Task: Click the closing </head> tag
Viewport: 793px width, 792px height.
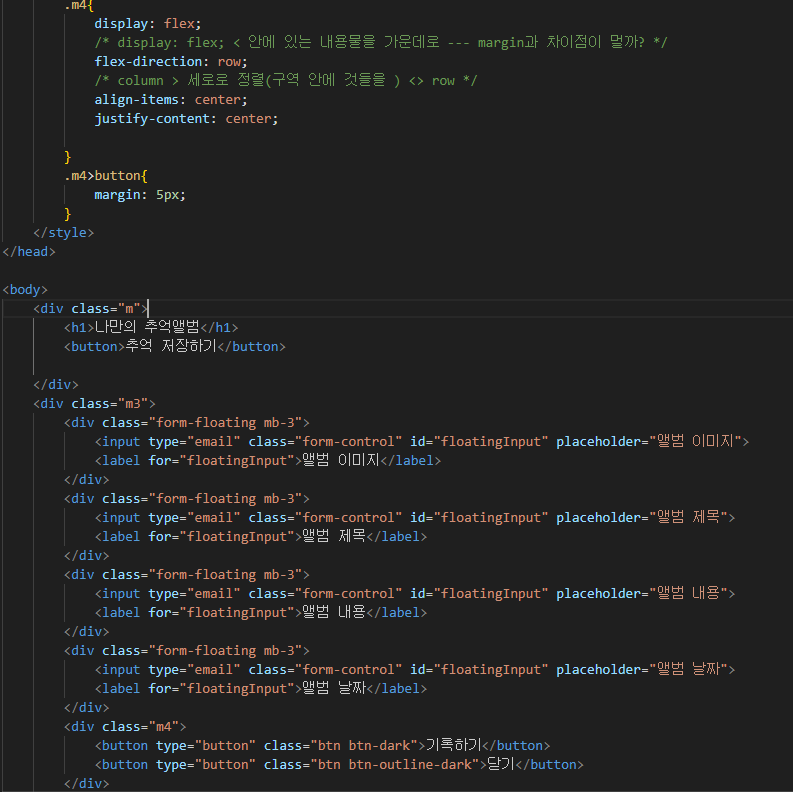Action: 29,252
